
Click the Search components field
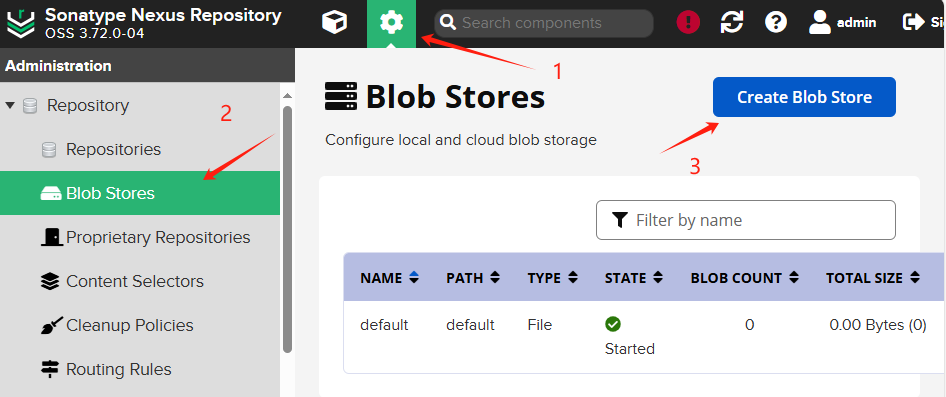tap(544, 24)
